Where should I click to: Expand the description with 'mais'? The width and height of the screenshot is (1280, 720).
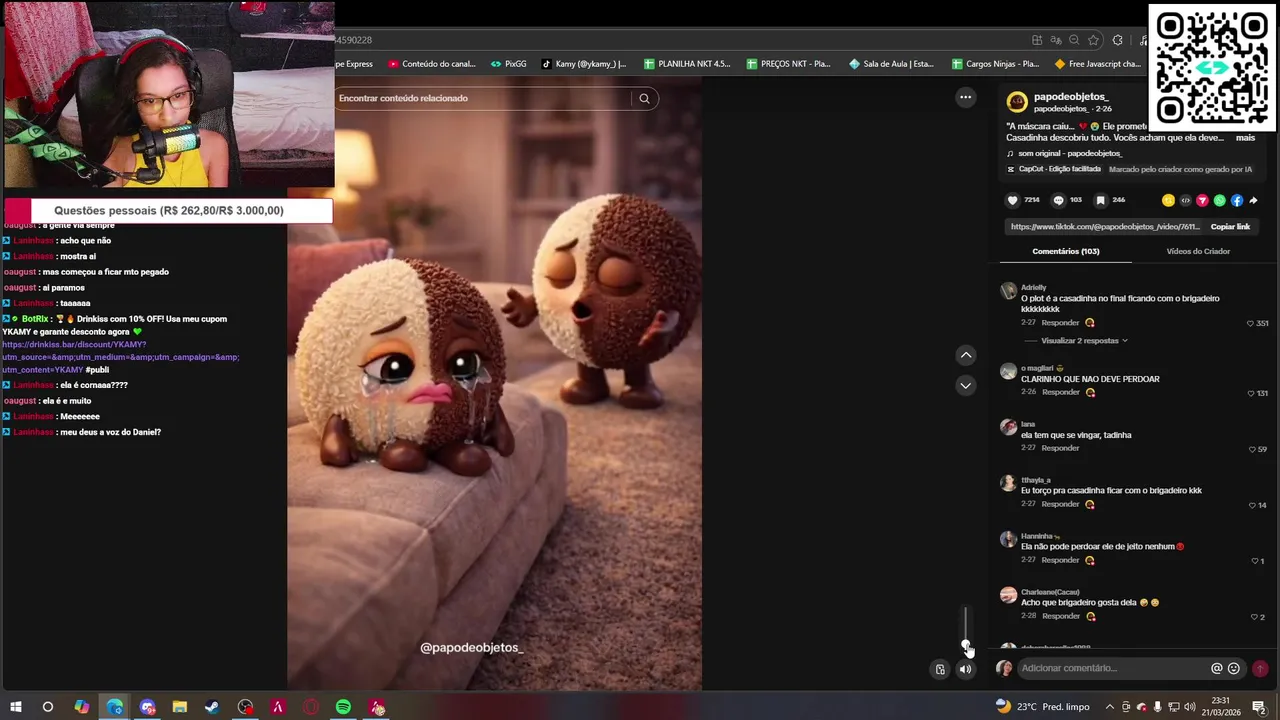click(1245, 138)
